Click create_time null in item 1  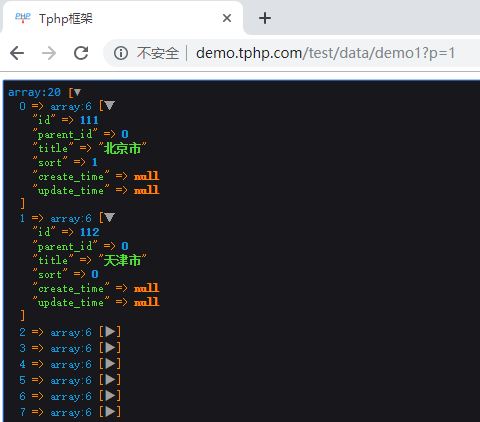coord(147,288)
